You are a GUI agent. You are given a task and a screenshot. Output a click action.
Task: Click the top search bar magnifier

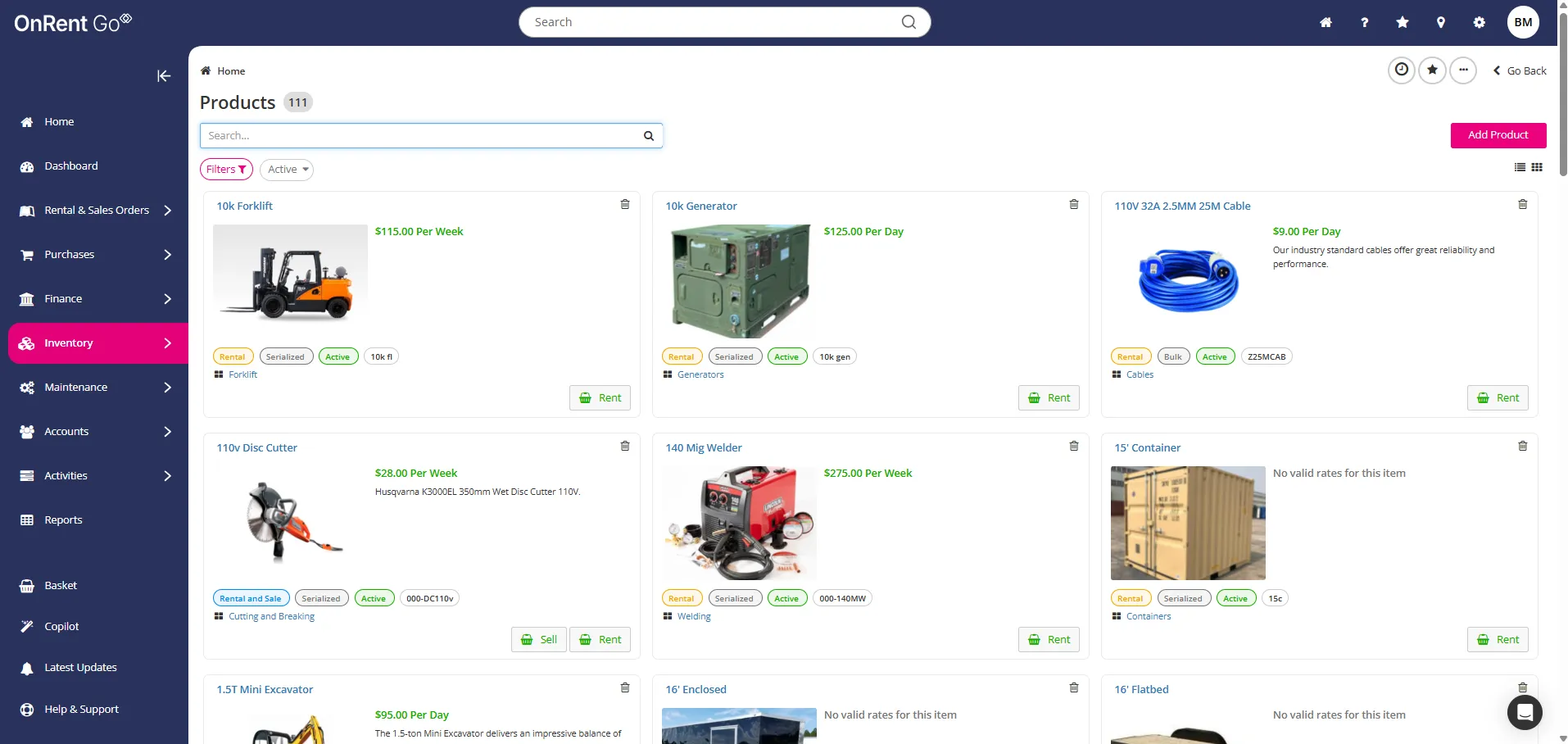pyautogui.click(x=909, y=22)
